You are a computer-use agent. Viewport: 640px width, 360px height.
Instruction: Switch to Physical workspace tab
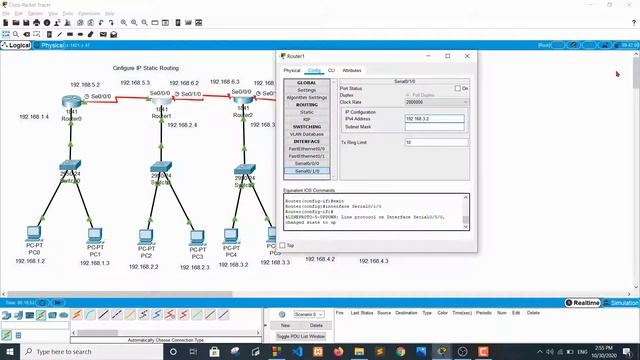(49, 45)
